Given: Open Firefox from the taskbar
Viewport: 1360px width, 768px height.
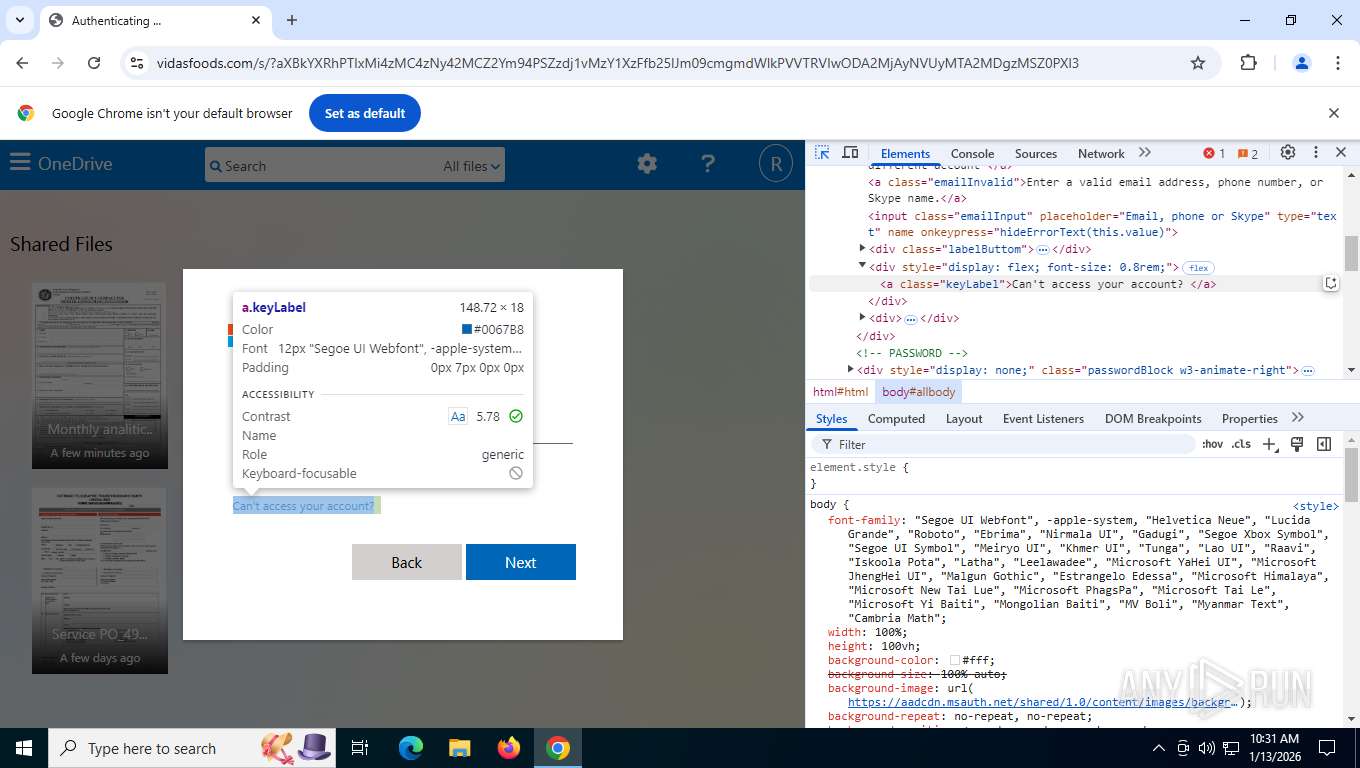Looking at the screenshot, I should (509, 748).
